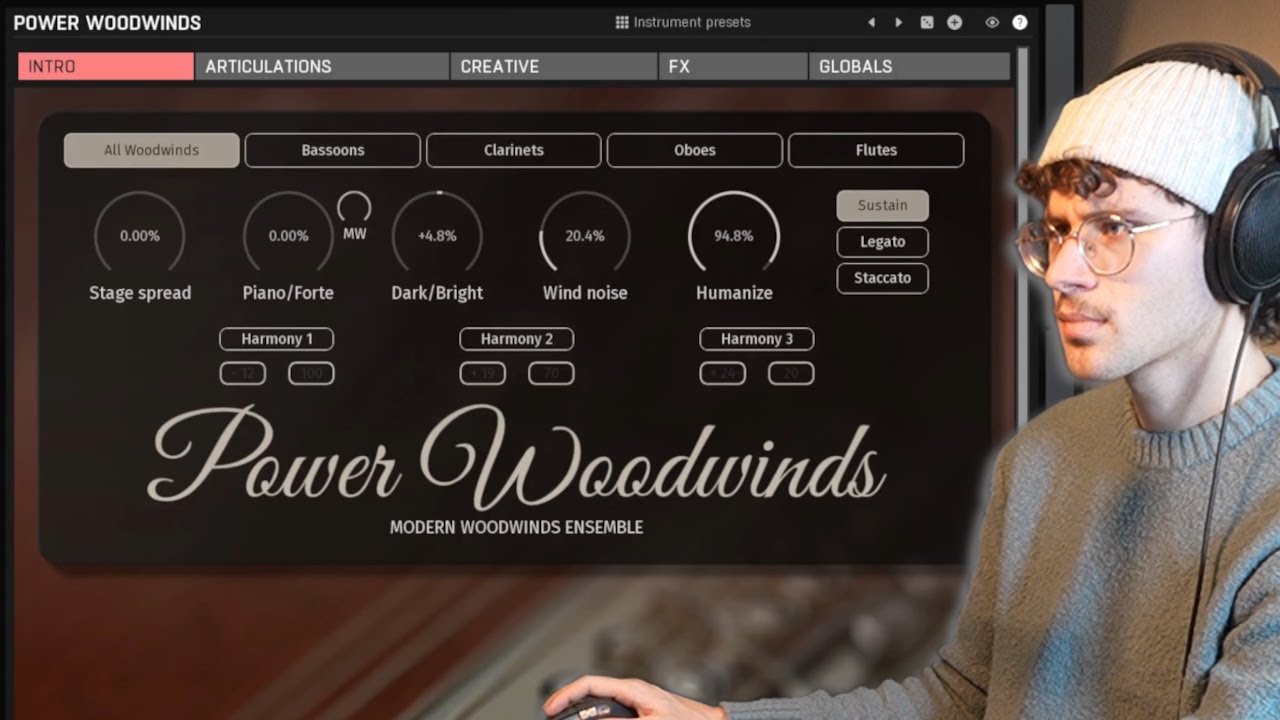Toggle the Harmony 1 button
The image size is (1280, 720).
pos(277,339)
